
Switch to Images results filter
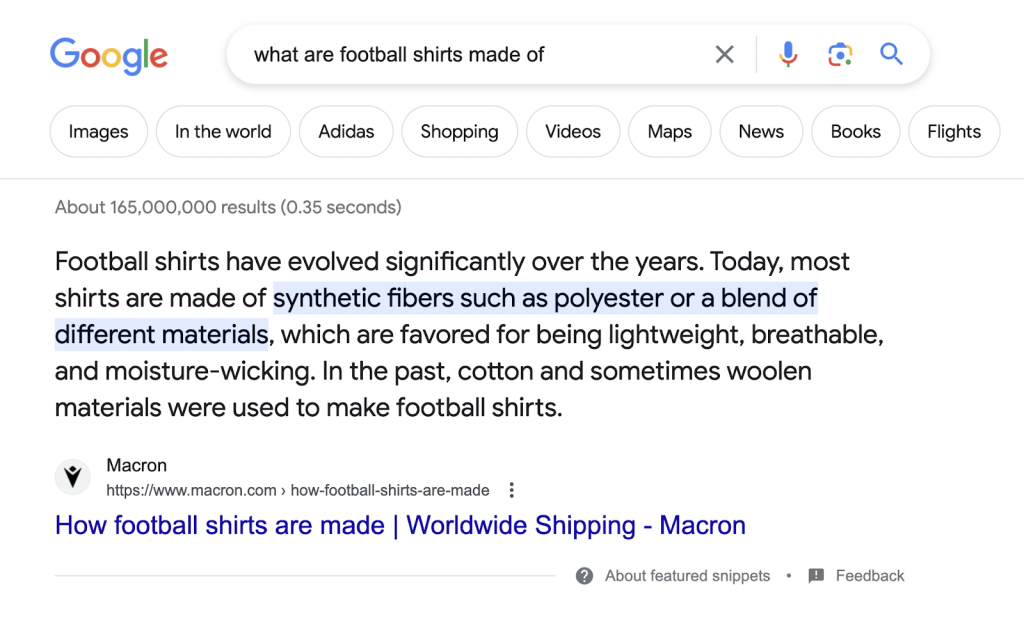pos(99,131)
